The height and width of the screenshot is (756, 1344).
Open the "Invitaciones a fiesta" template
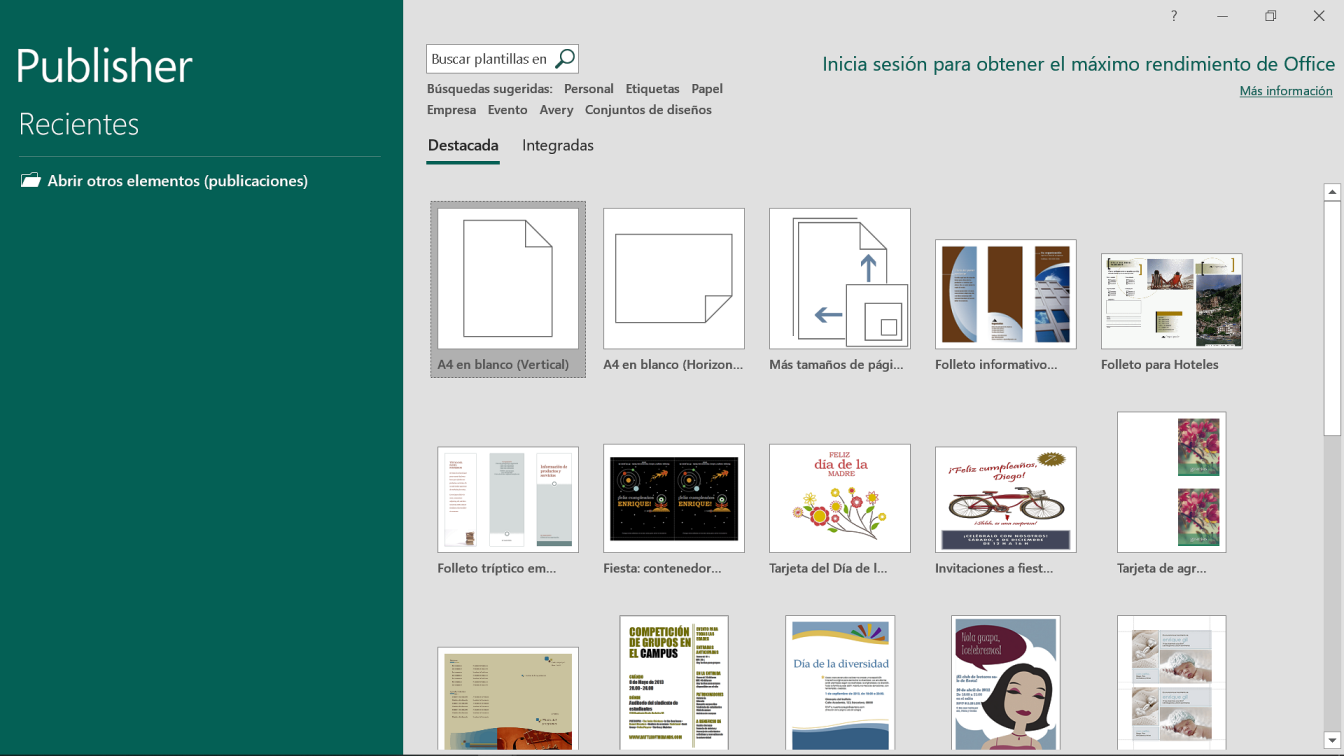pyautogui.click(x=1005, y=498)
